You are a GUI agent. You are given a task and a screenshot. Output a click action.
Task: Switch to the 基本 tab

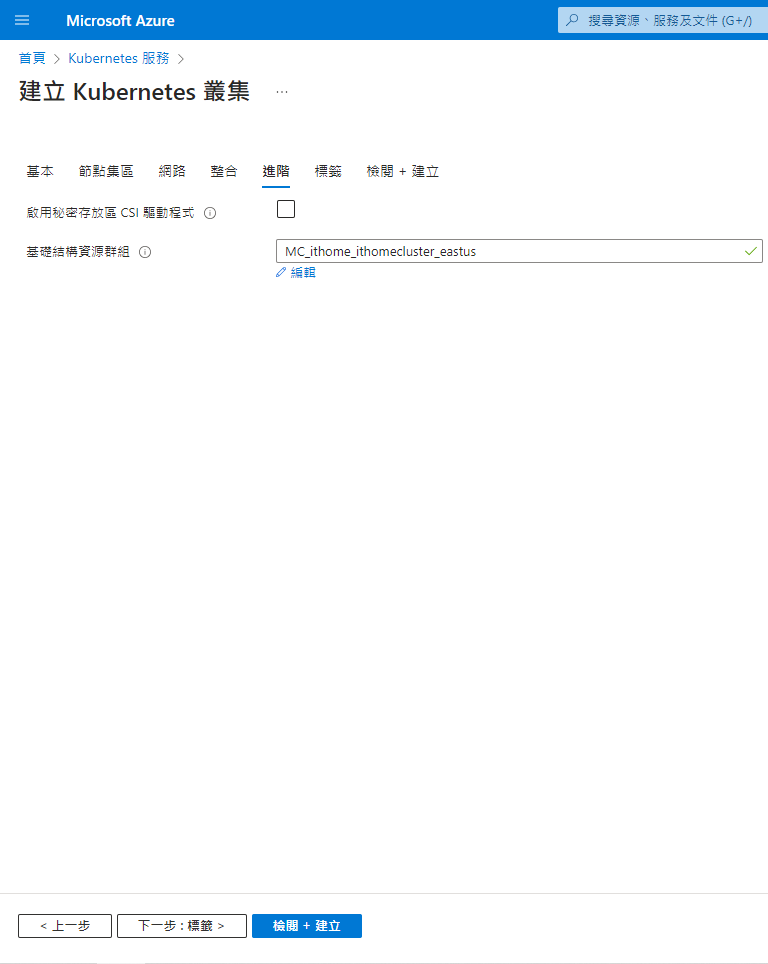pos(40,172)
